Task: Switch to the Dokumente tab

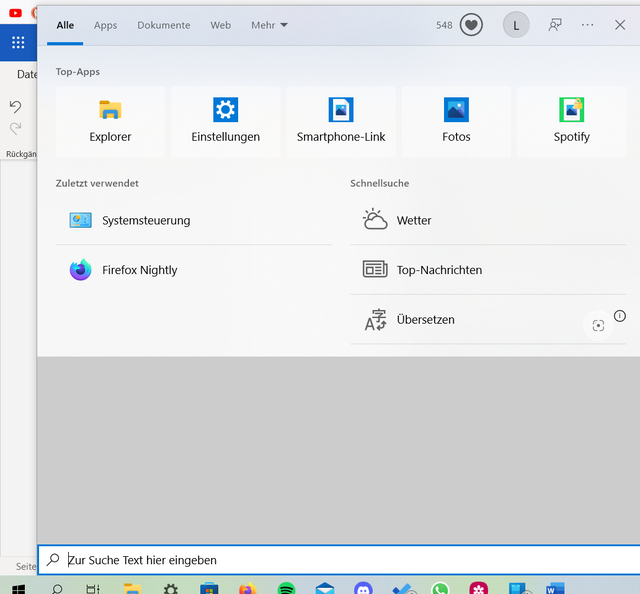Action: [164, 25]
